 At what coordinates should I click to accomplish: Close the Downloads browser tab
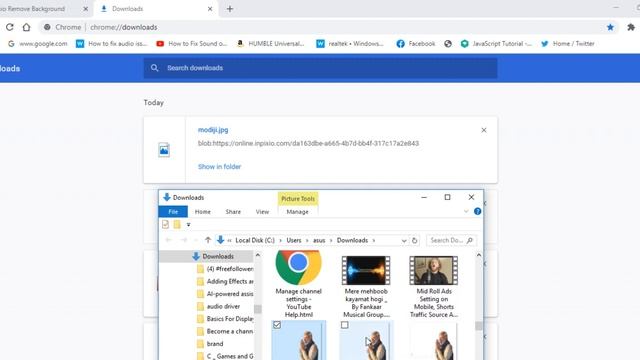click(x=210, y=9)
